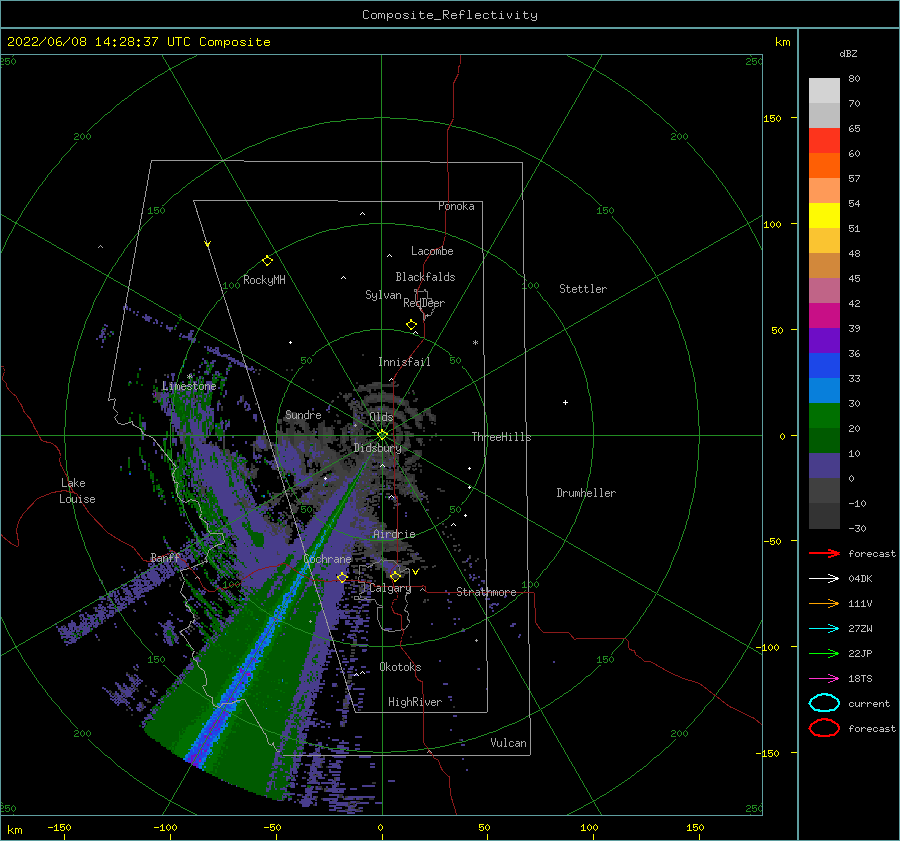Click the Okotoks label

401,667
